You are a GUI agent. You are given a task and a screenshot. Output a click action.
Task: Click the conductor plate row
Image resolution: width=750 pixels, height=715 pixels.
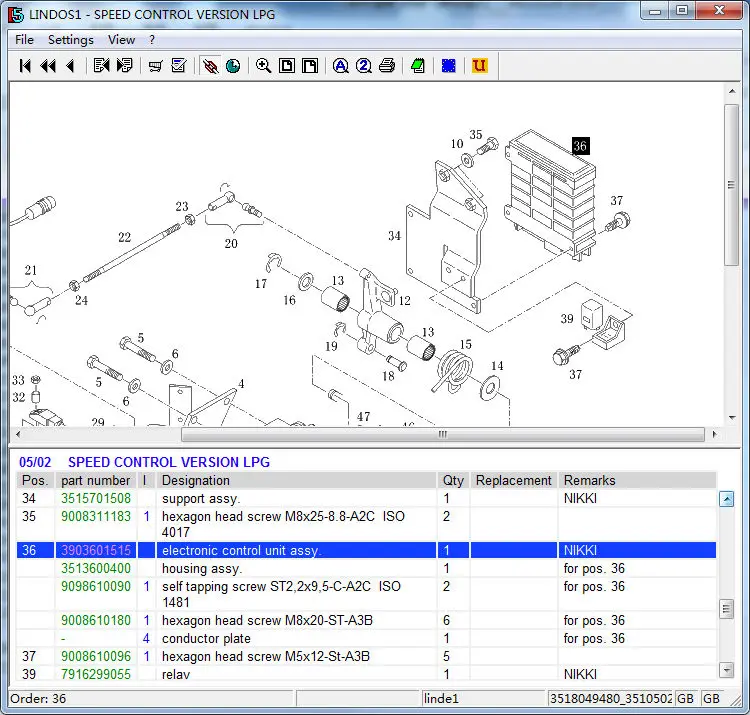pos(366,638)
